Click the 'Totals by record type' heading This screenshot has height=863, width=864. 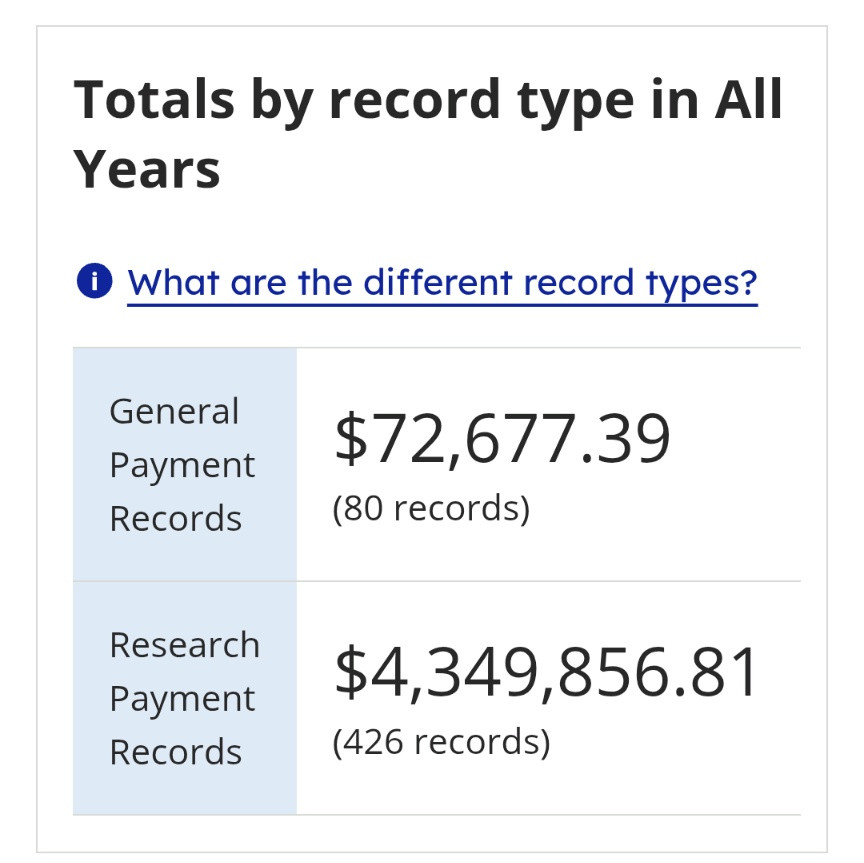(428, 133)
